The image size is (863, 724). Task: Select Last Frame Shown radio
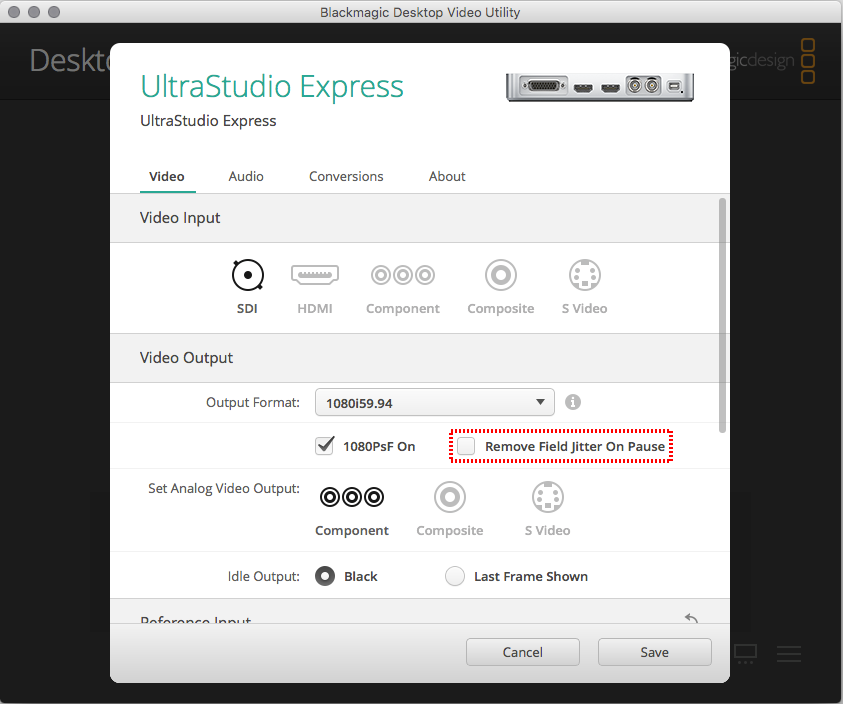click(455, 576)
